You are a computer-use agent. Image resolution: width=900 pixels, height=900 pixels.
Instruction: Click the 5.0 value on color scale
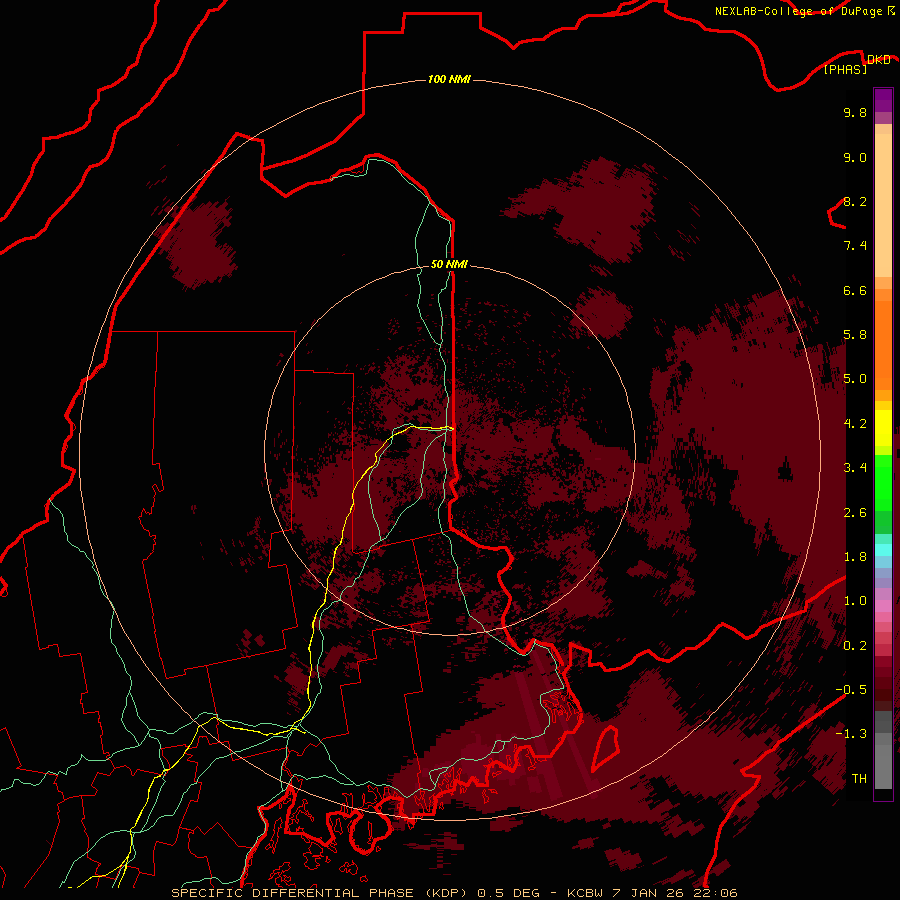(x=855, y=379)
